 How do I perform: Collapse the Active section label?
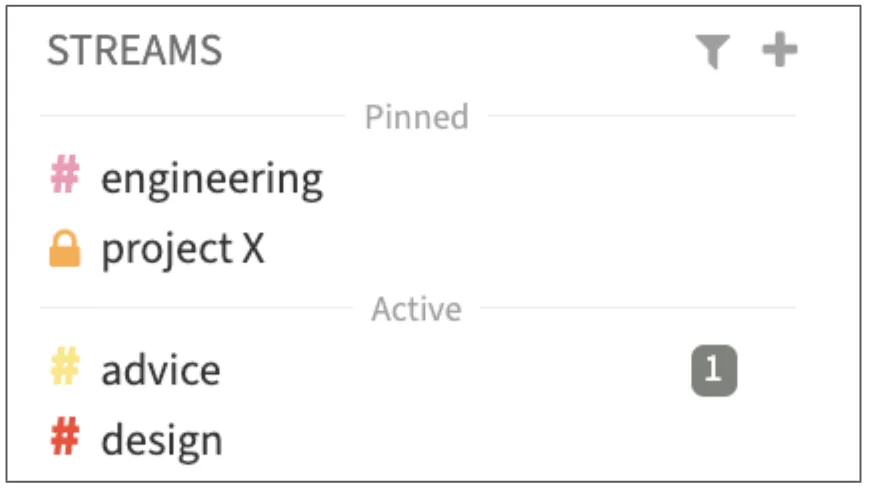point(416,309)
